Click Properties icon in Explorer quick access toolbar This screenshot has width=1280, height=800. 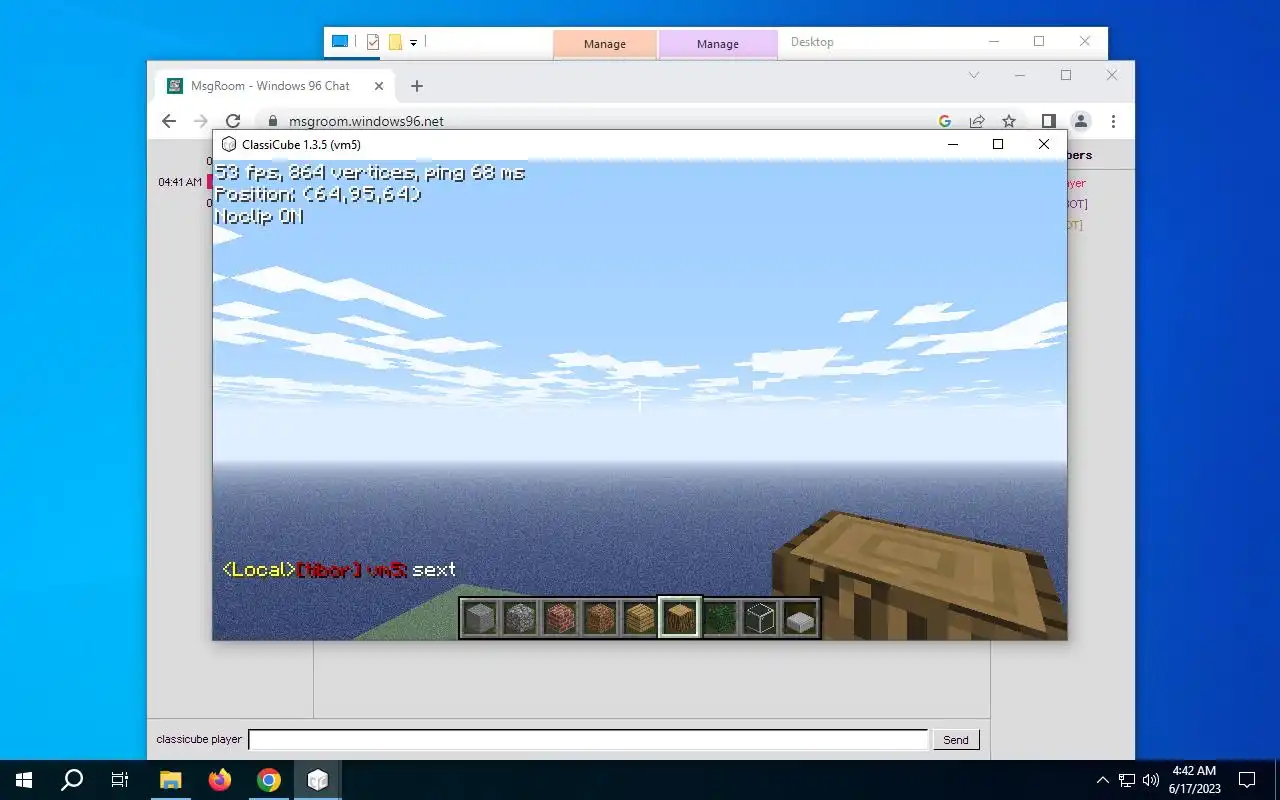pyautogui.click(x=373, y=42)
